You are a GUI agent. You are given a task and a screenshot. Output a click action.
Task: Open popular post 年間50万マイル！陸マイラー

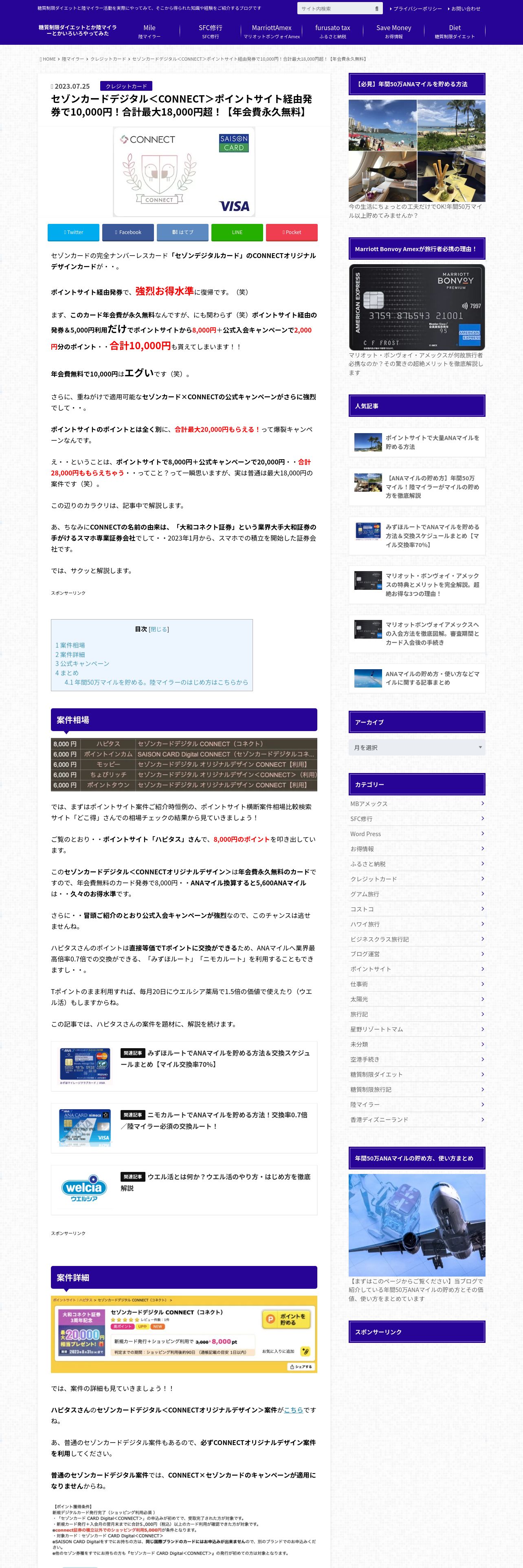pos(416,486)
